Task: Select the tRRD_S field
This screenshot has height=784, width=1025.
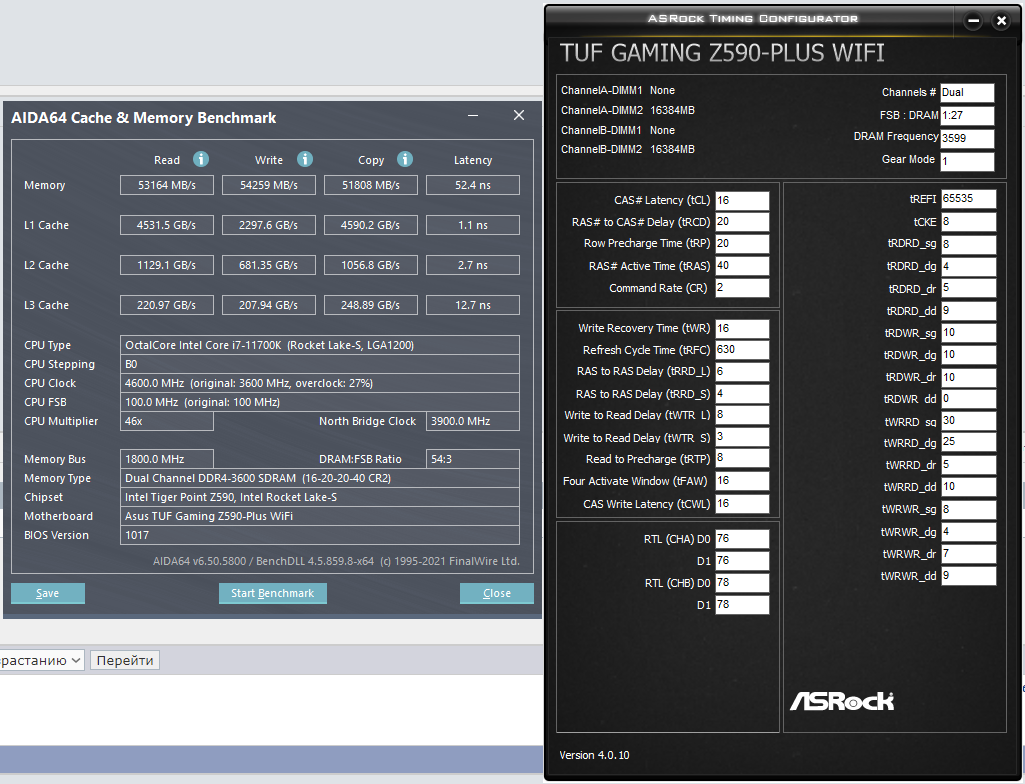Action: coord(742,394)
